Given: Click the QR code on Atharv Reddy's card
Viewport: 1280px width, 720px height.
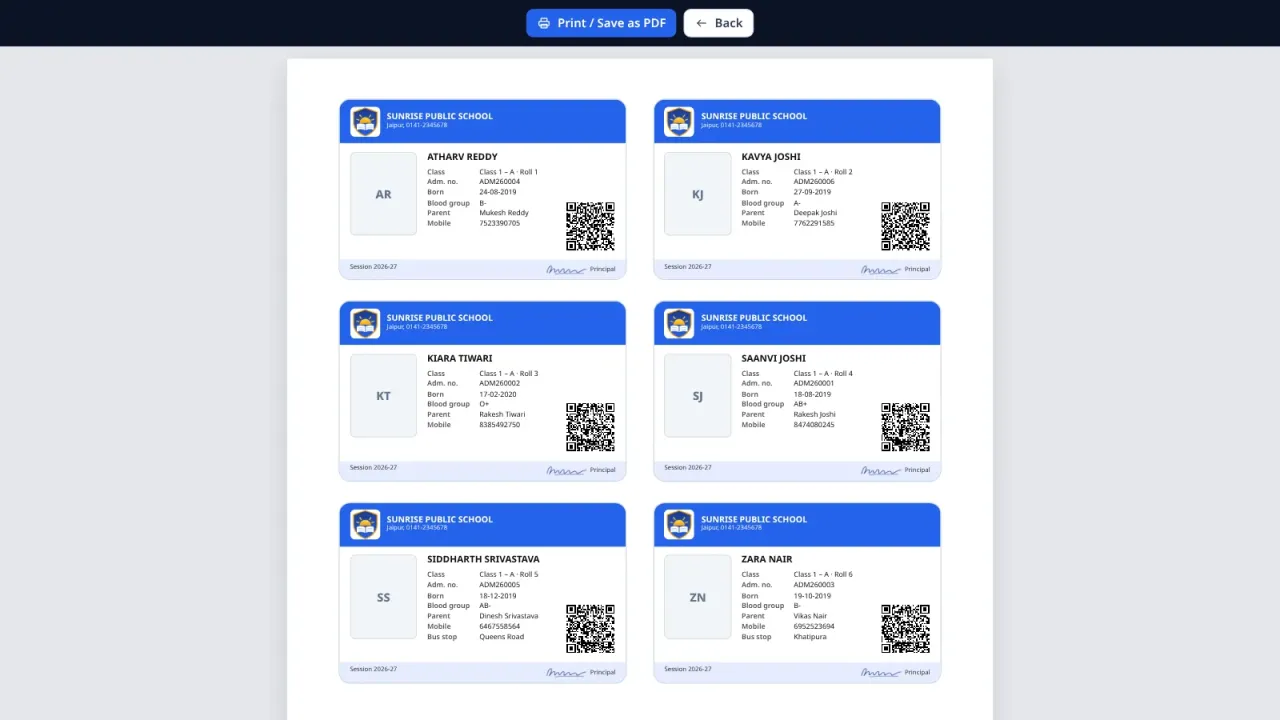Looking at the screenshot, I should [591, 226].
